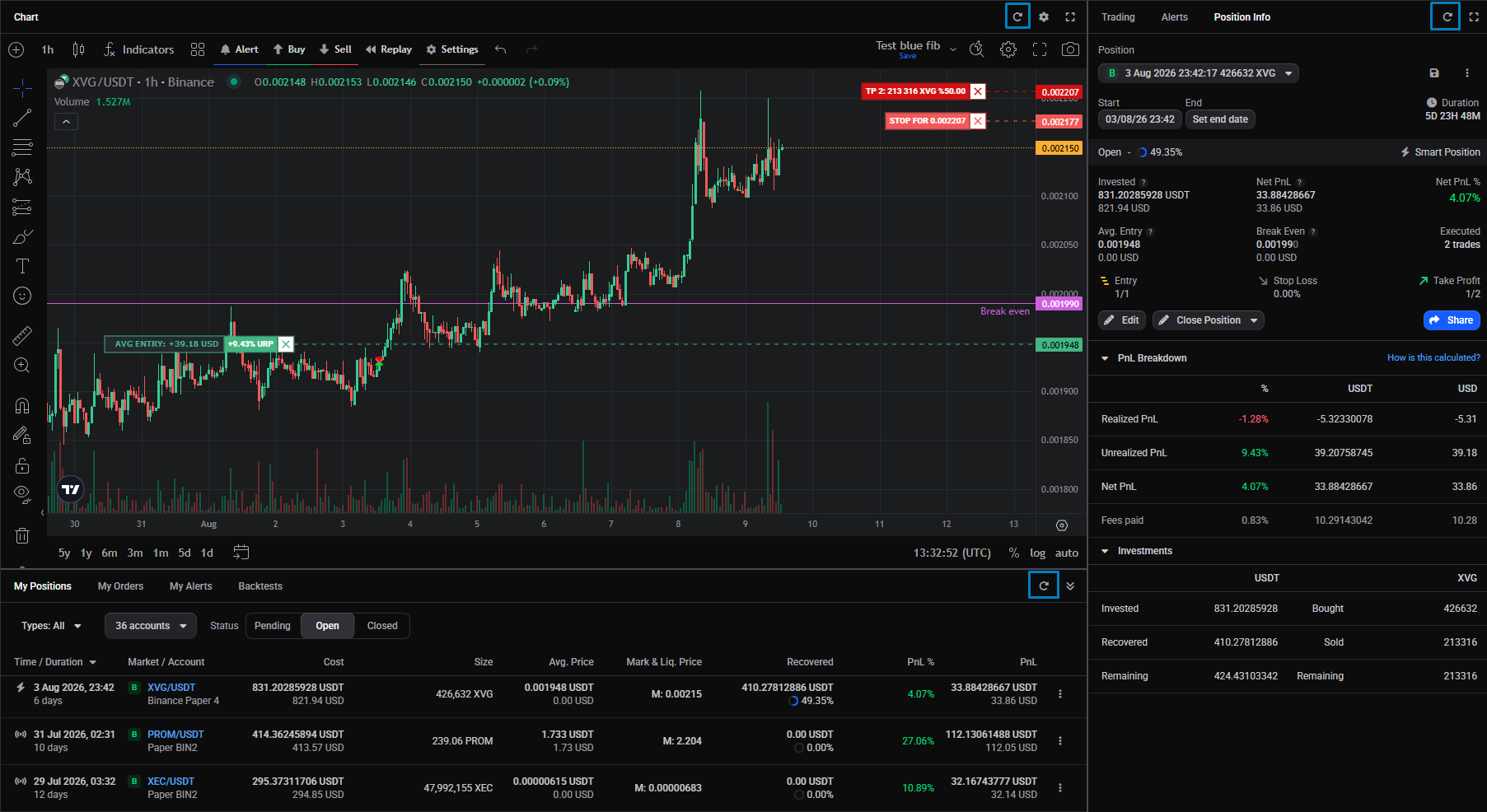Take a chart snapshot with camera icon
1487x812 pixels.
[1070, 49]
